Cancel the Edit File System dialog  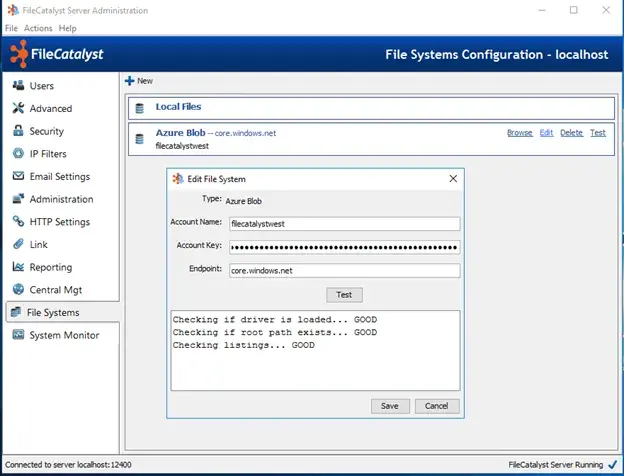coord(437,406)
